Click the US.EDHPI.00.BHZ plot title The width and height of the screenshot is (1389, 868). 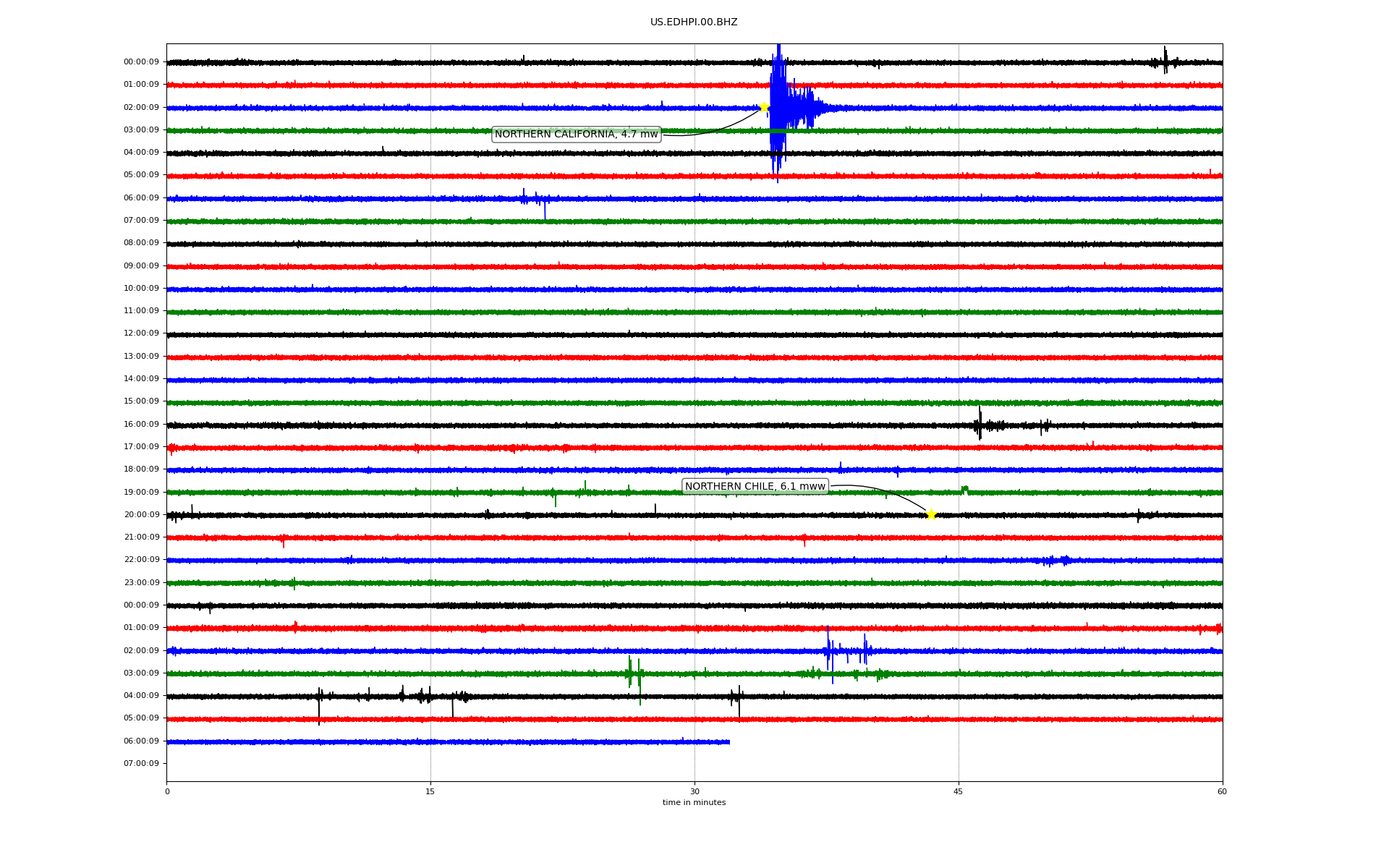[x=693, y=22]
